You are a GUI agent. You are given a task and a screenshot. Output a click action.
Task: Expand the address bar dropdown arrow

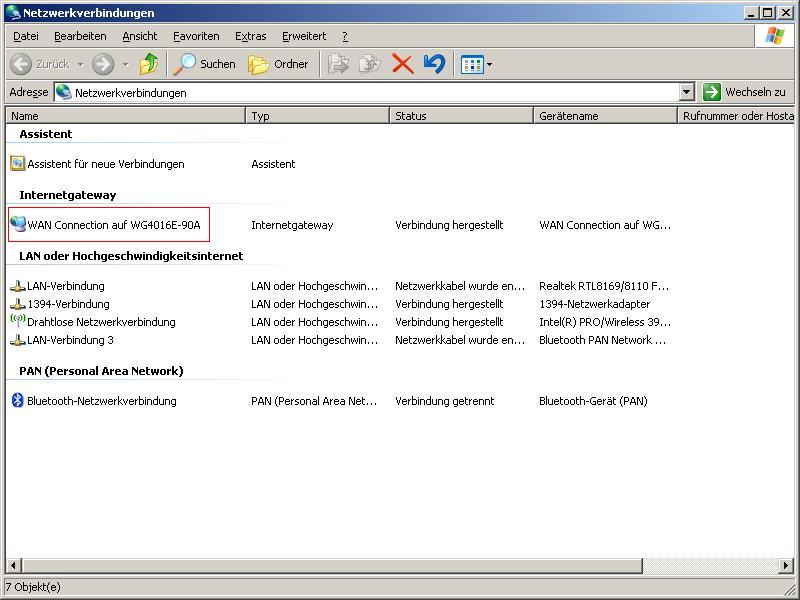click(x=686, y=92)
